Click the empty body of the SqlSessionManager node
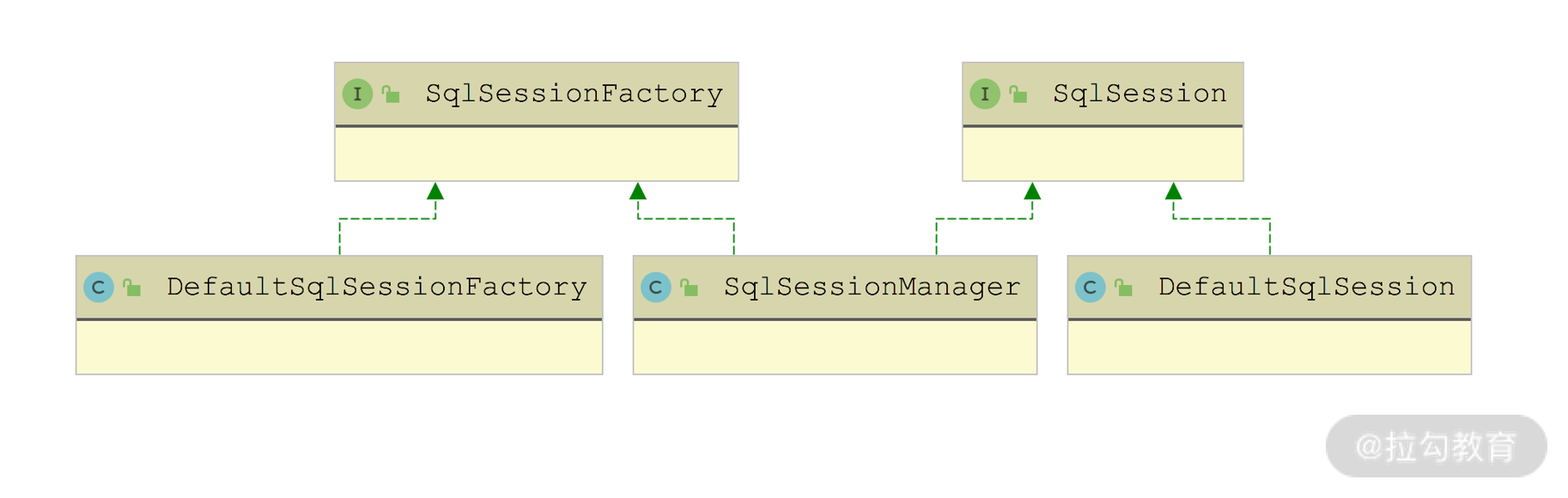 (835, 348)
